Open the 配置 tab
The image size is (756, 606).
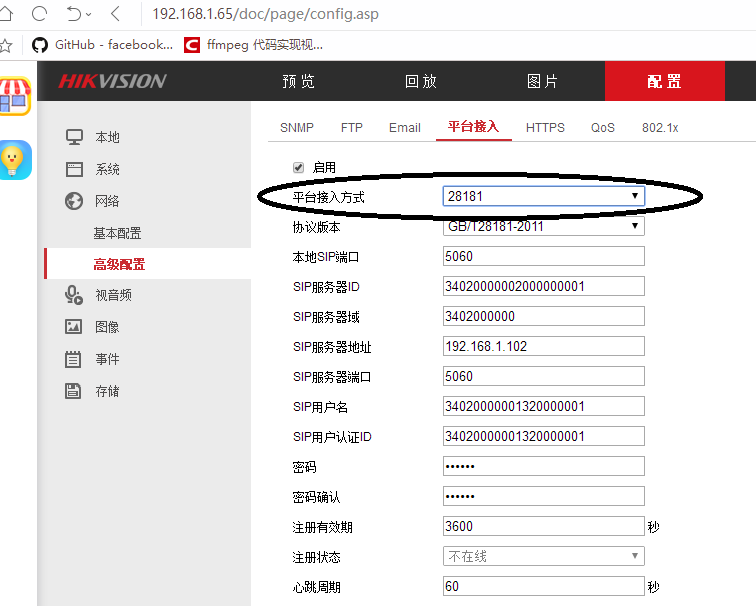(x=664, y=81)
